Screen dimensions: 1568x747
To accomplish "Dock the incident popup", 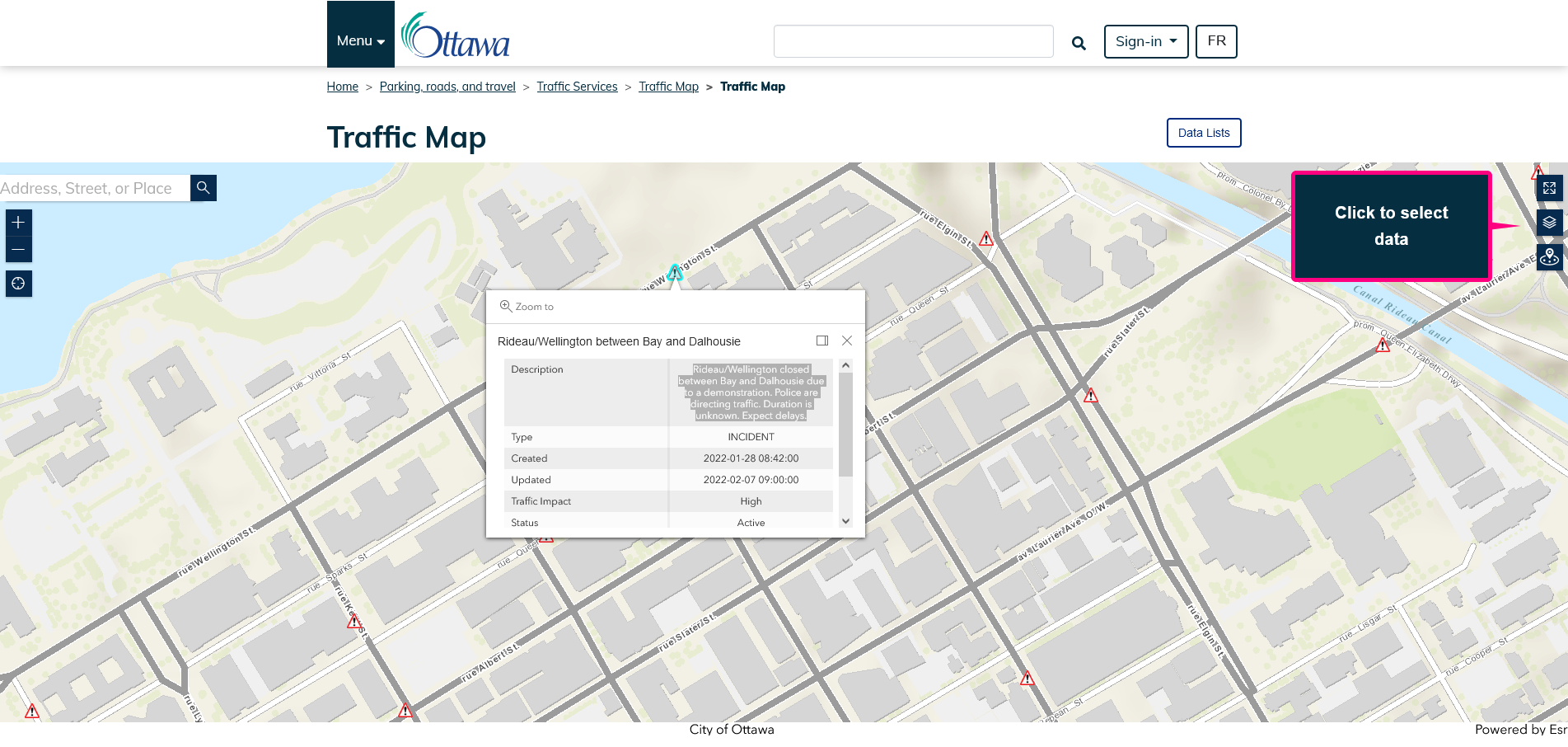I will point(822,341).
